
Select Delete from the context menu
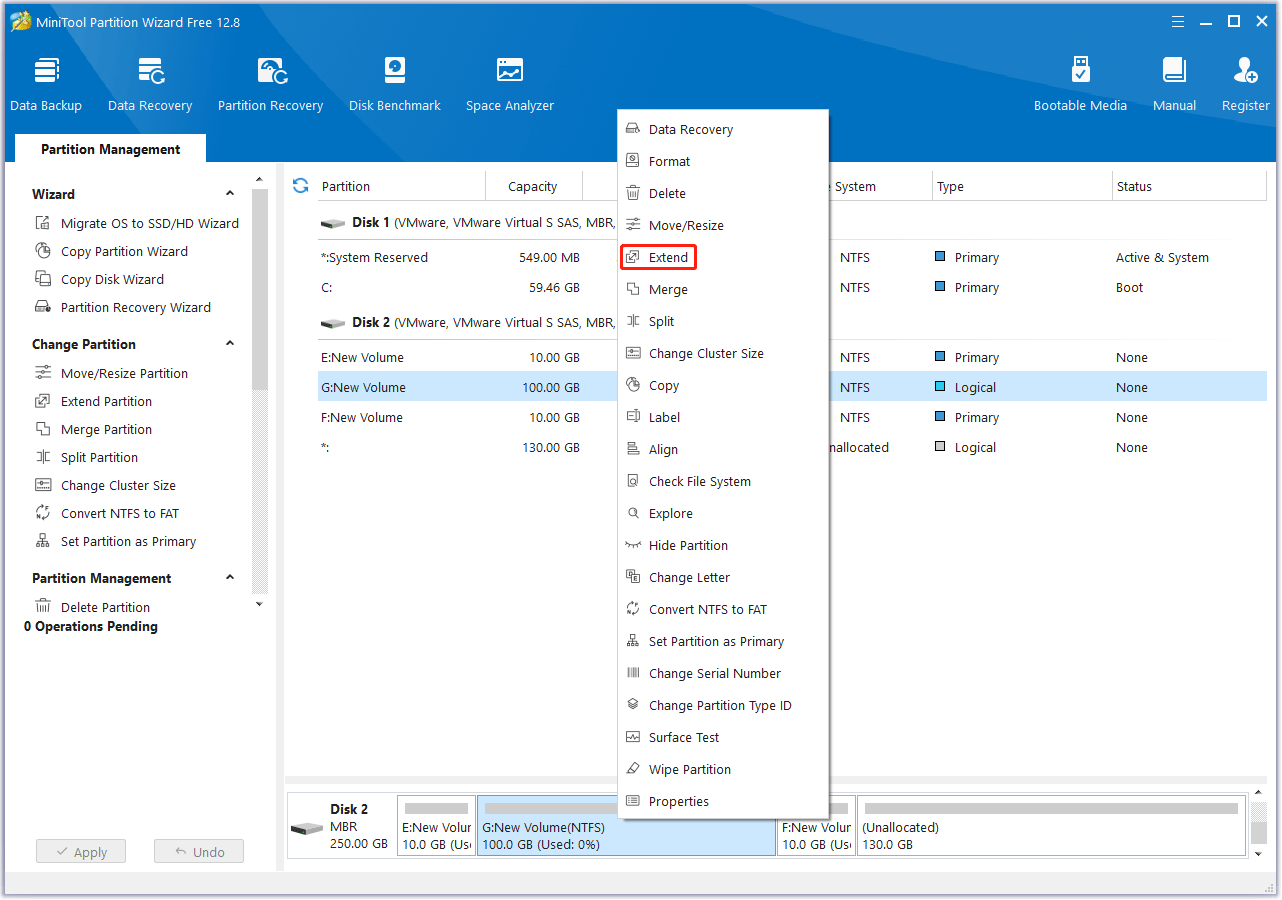723,193
